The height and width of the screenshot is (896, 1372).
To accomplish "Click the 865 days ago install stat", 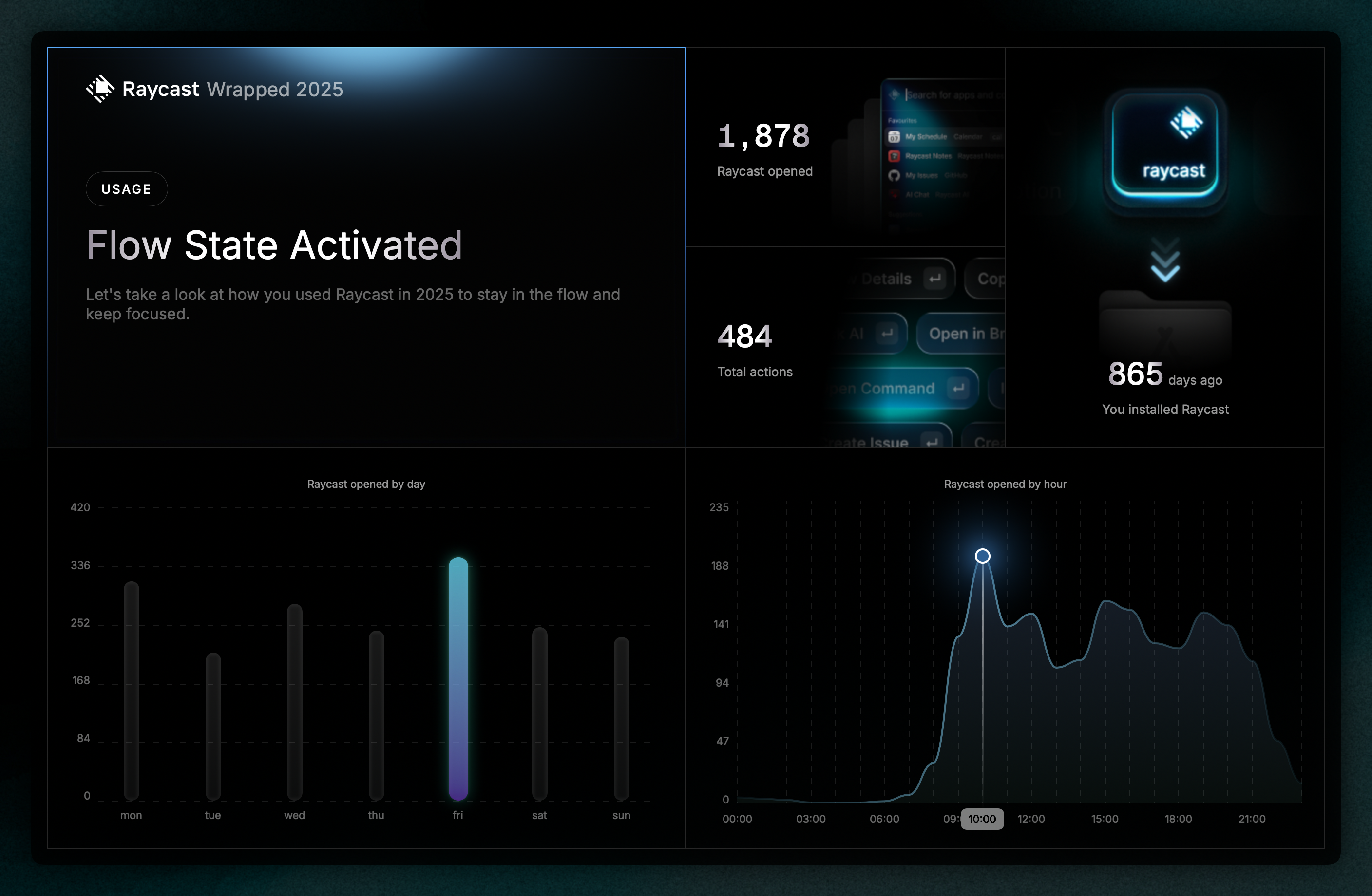I will point(1136,374).
